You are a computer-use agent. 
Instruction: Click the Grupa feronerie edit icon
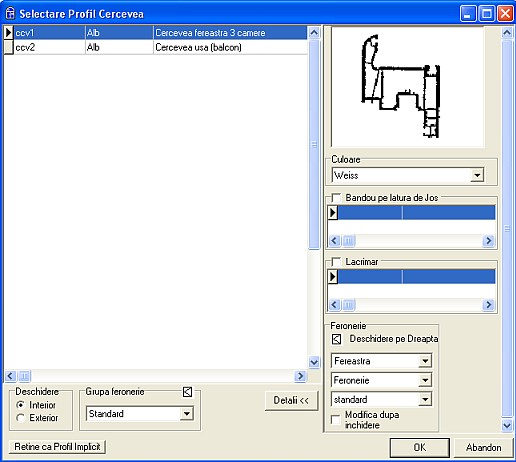[x=188, y=392]
